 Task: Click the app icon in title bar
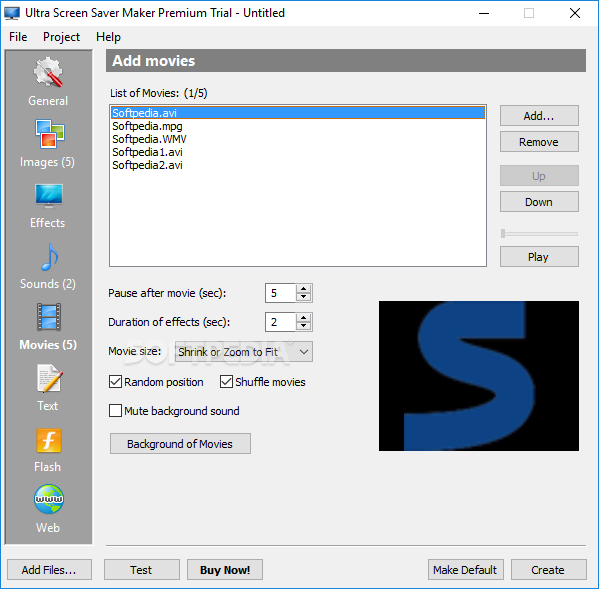point(12,13)
